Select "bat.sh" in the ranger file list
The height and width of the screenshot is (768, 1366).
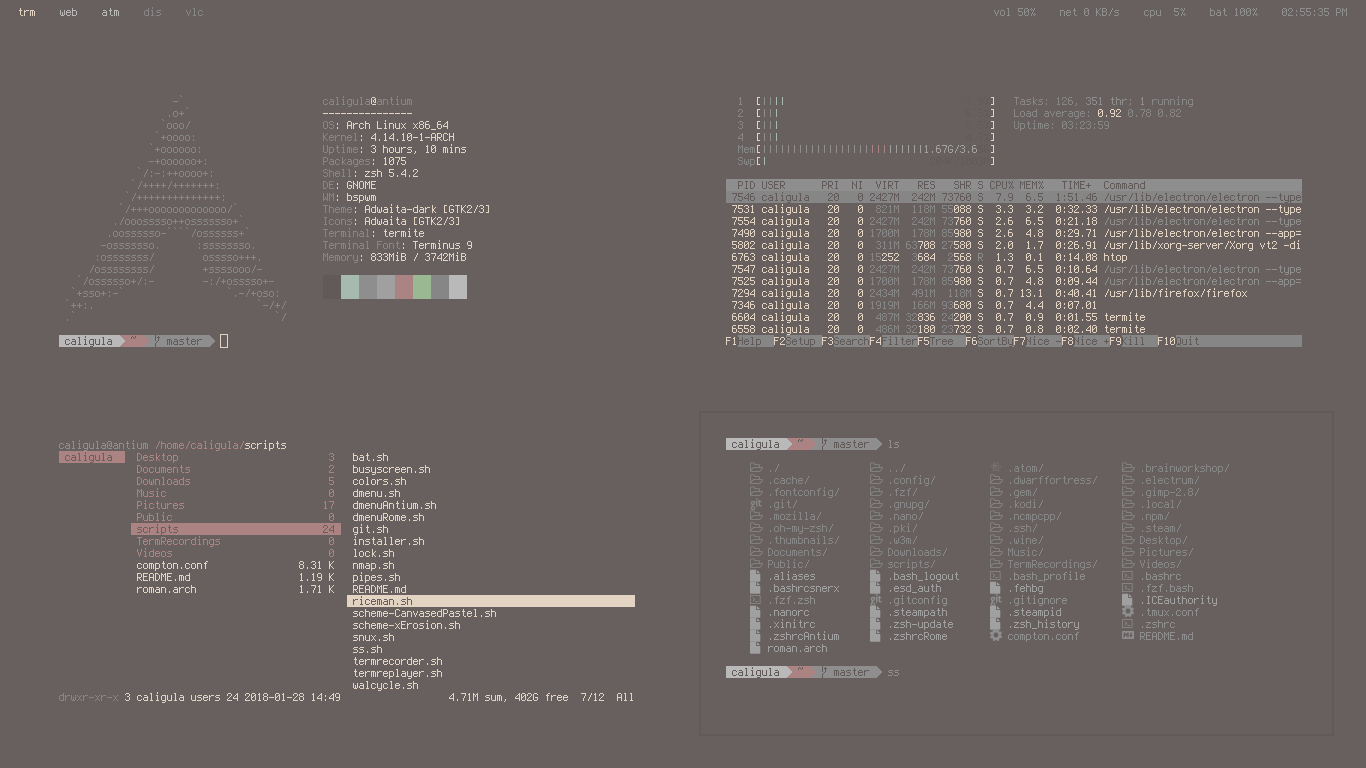pyautogui.click(x=370, y=457)
